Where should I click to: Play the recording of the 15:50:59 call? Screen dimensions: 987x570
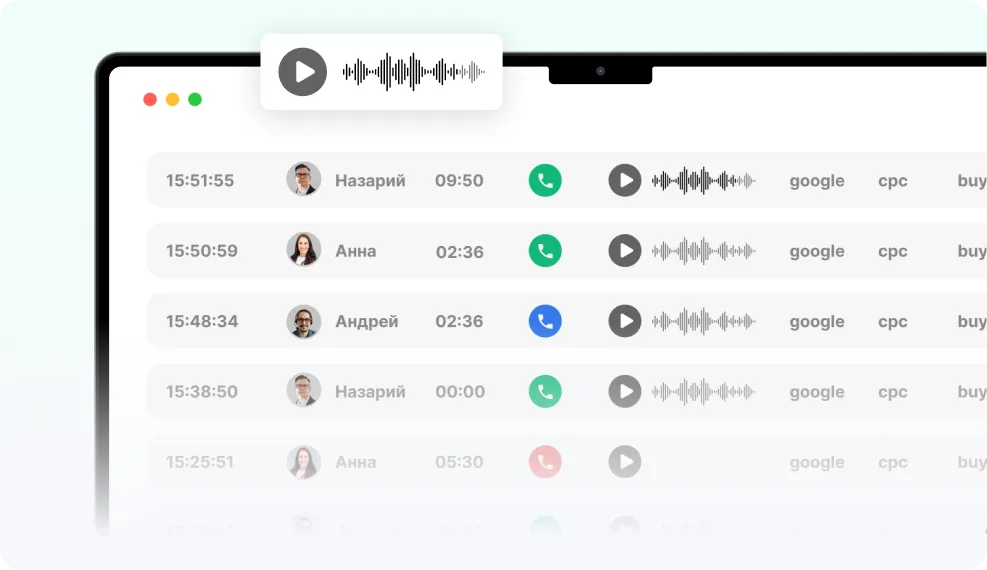tap(625, 251)
